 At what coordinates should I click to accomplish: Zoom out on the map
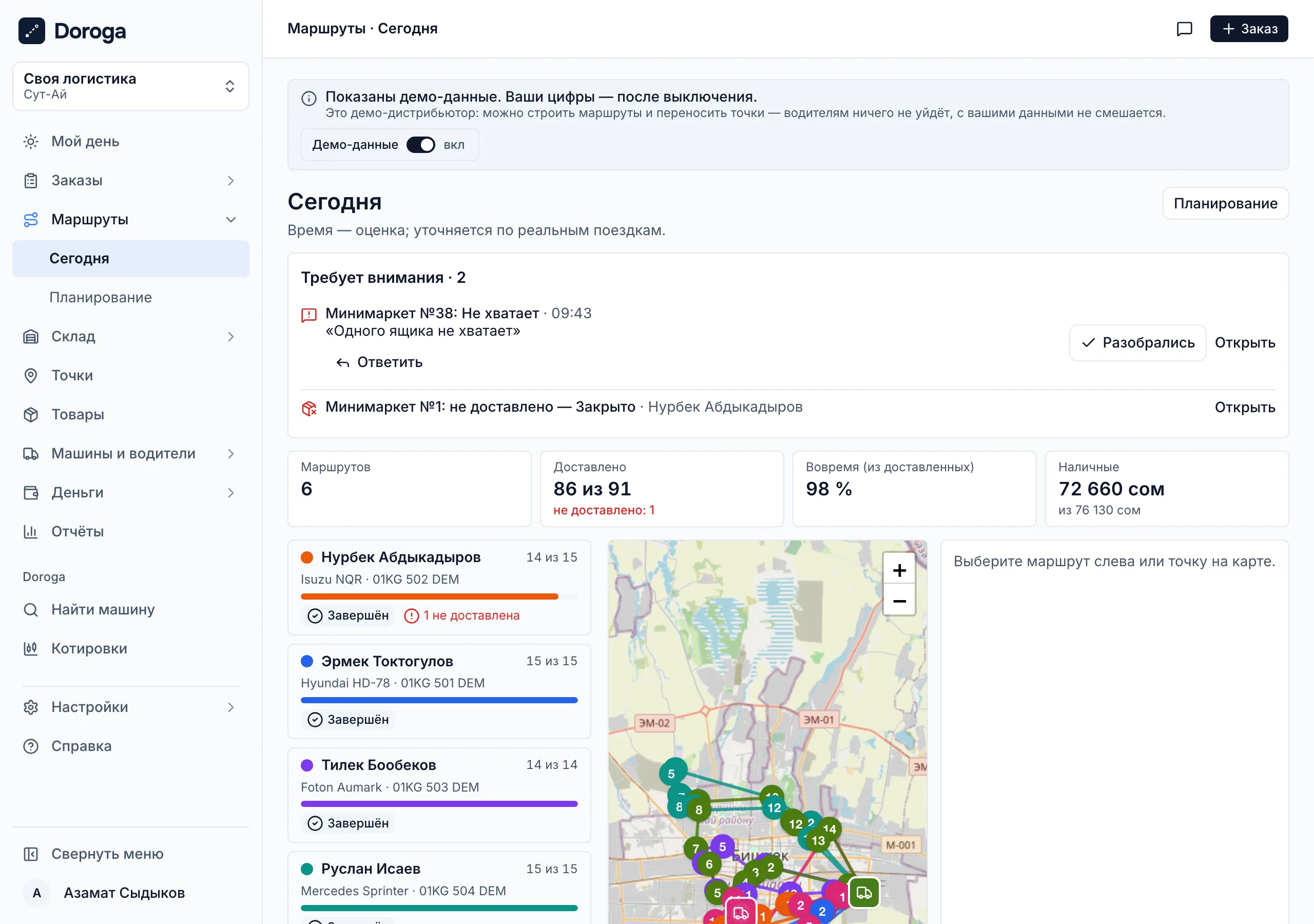(x=899, y=601)
